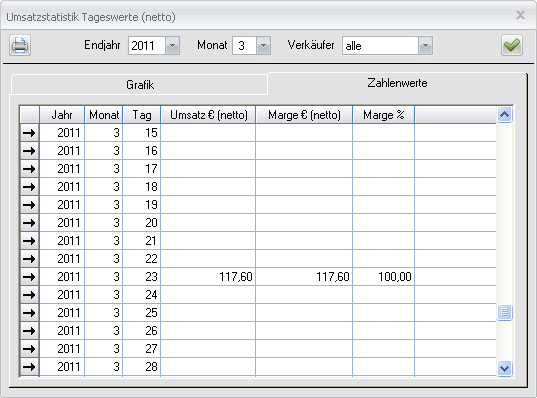The width and height of the screenshot is (537, 398).
Task: Click the arrow icon for day 15 row
Action: pyautogui.click(x=29, y=133)
